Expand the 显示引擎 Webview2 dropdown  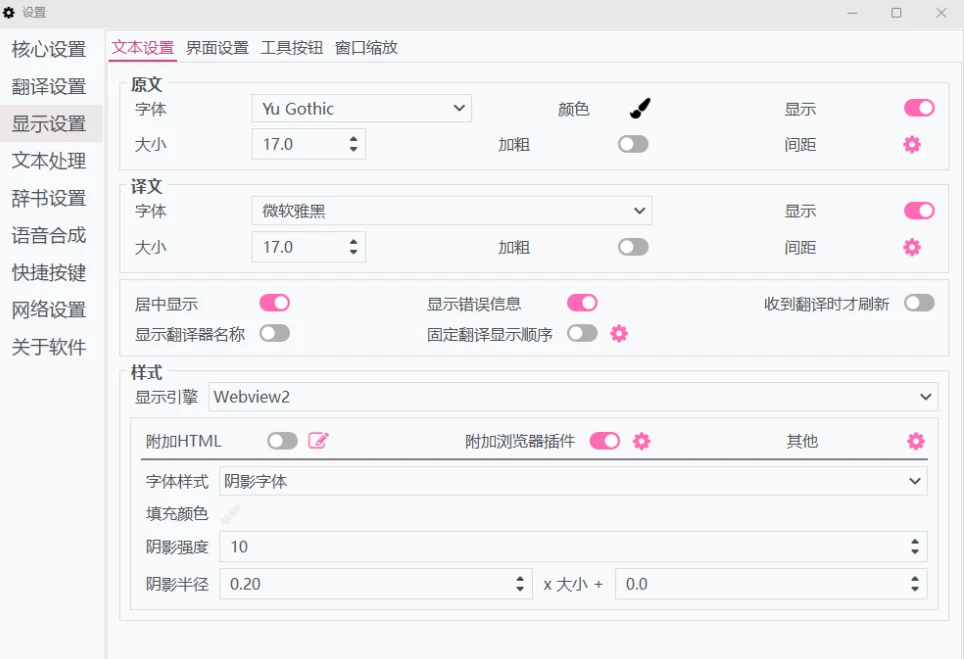pyautogui.click(x=573, y=397)
